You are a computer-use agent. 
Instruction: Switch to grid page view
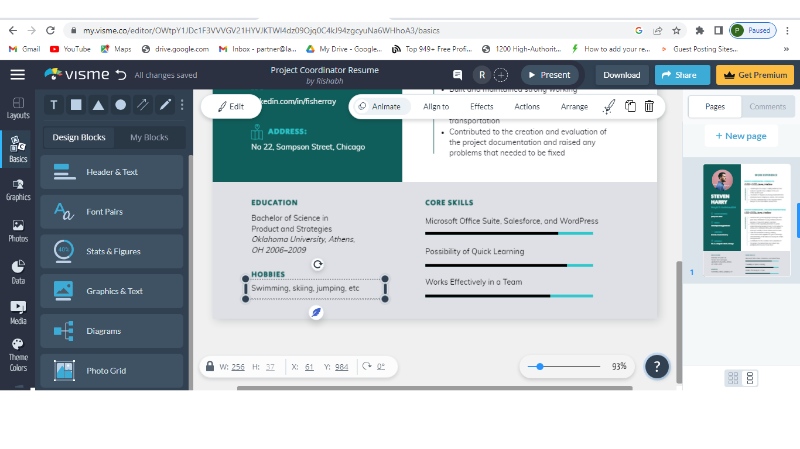(733, 377)
